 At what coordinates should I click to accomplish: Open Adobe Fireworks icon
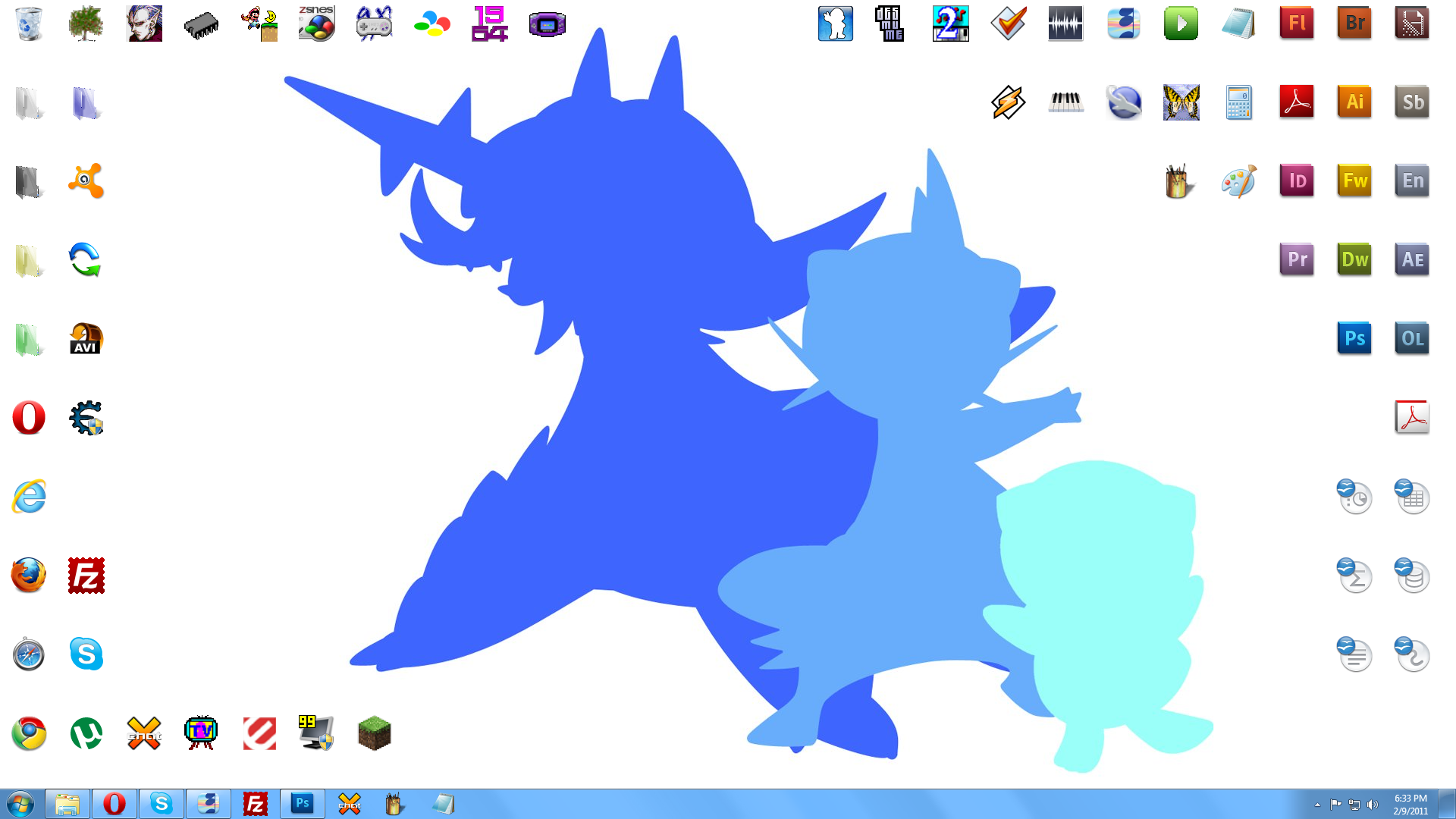click(x=1354, y=181)
